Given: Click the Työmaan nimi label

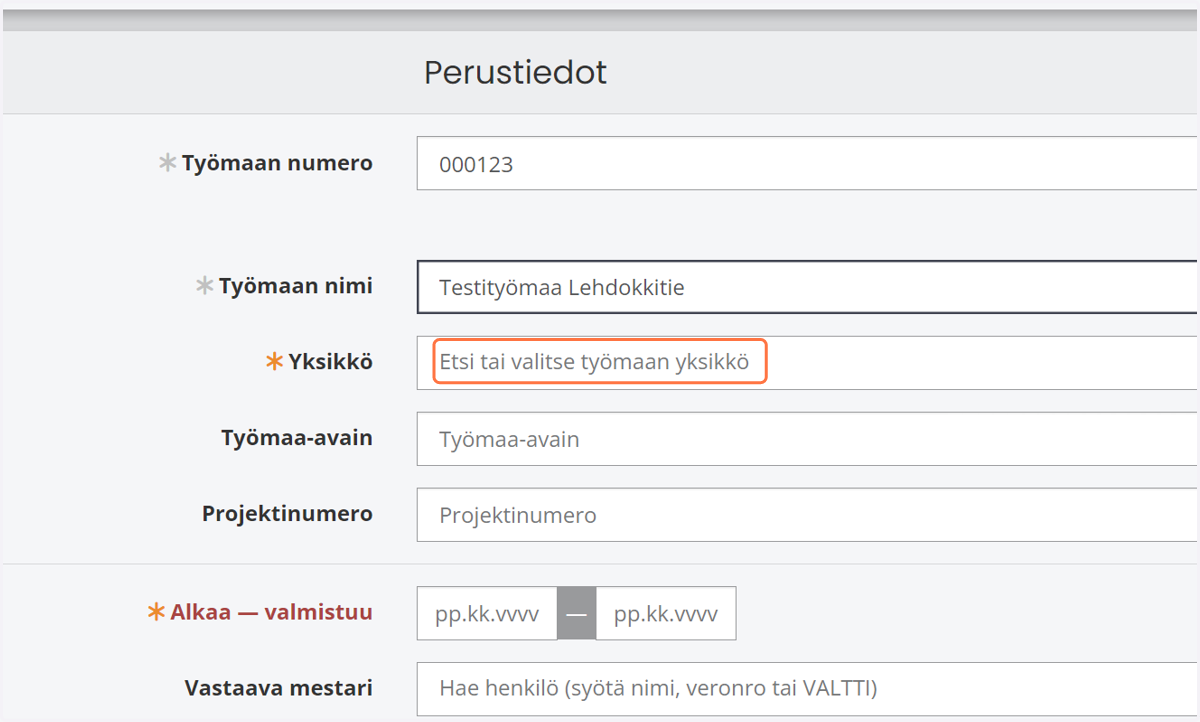Looking at the screenshot, I should 296,286.
